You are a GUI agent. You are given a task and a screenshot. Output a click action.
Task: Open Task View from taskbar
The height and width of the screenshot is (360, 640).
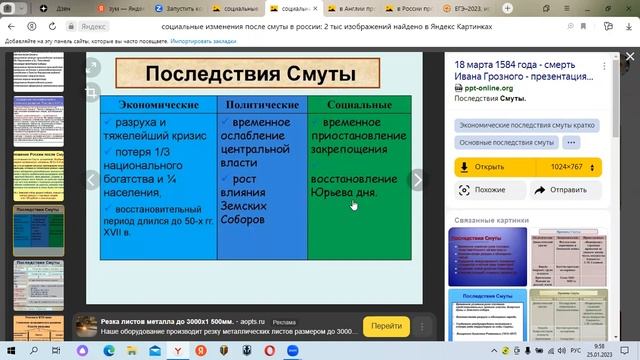point(56,351)
